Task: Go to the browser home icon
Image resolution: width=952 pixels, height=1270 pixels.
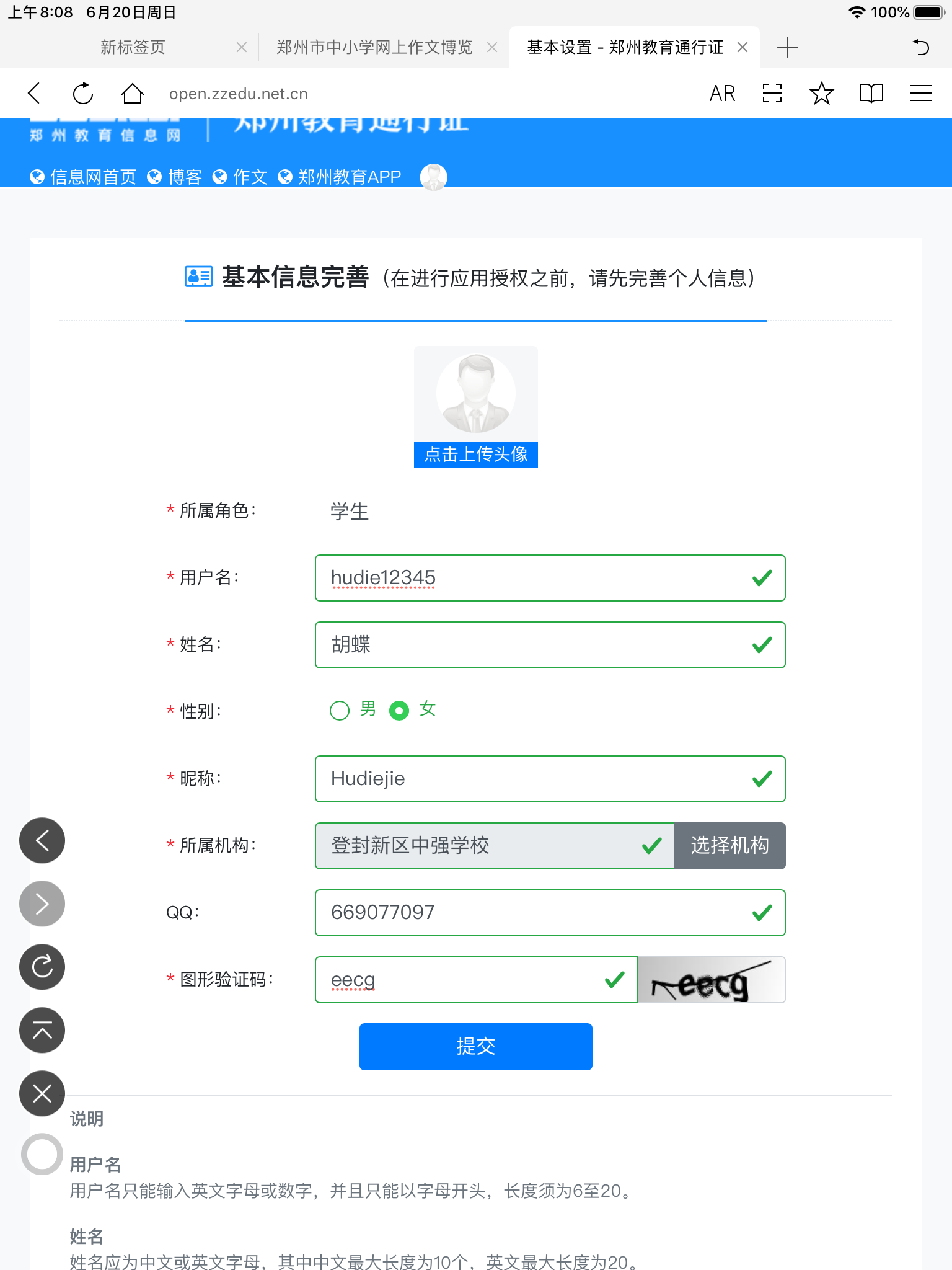Action: (132, 94)
